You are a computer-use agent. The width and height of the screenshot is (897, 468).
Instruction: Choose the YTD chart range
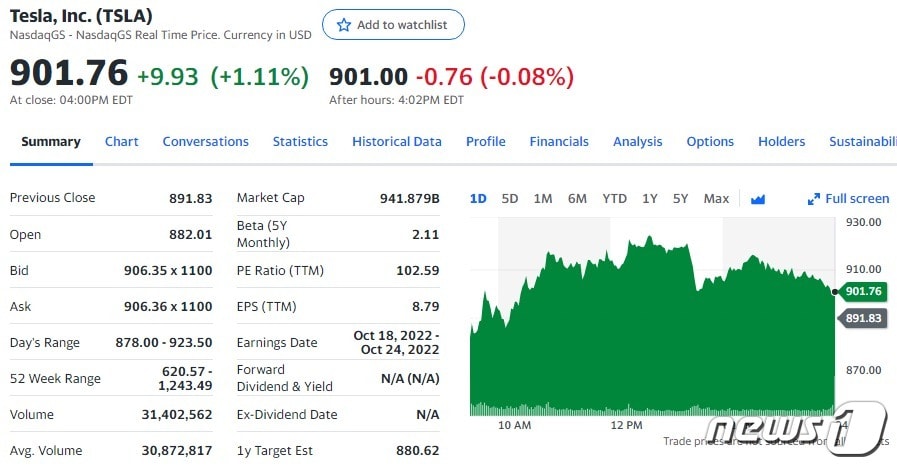[614, 199]
